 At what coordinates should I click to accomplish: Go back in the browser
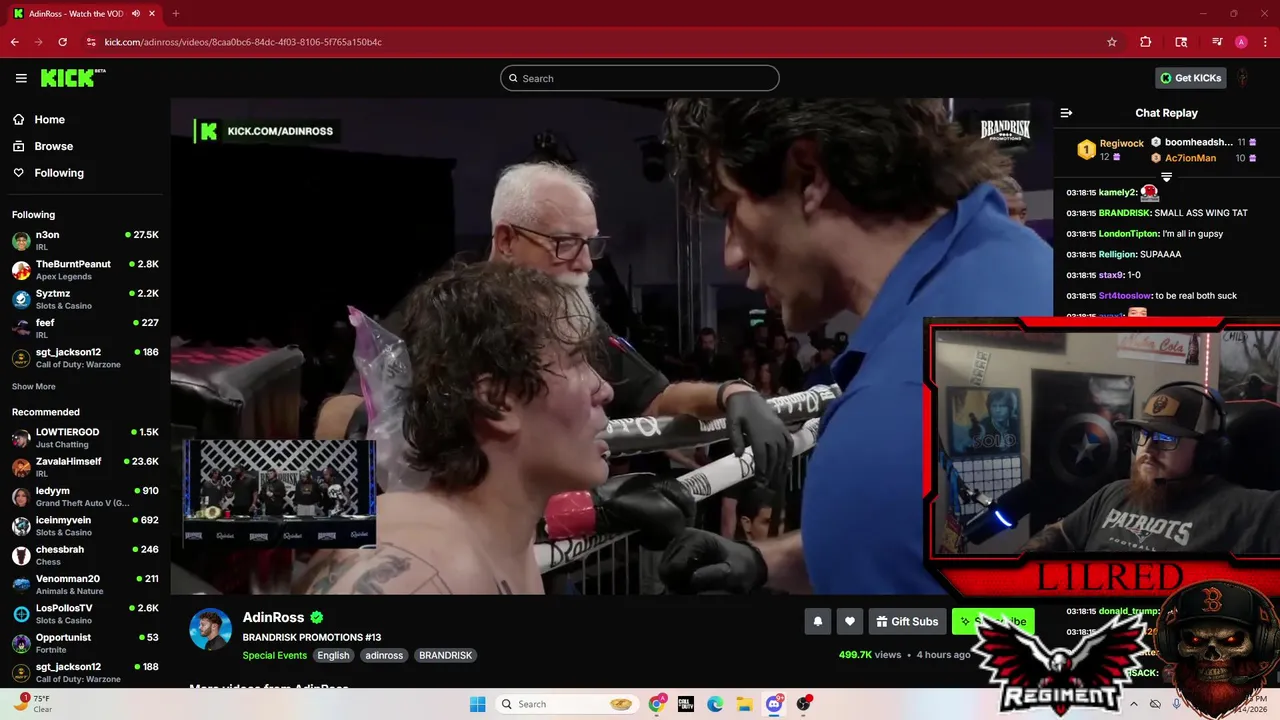point(15,42)
